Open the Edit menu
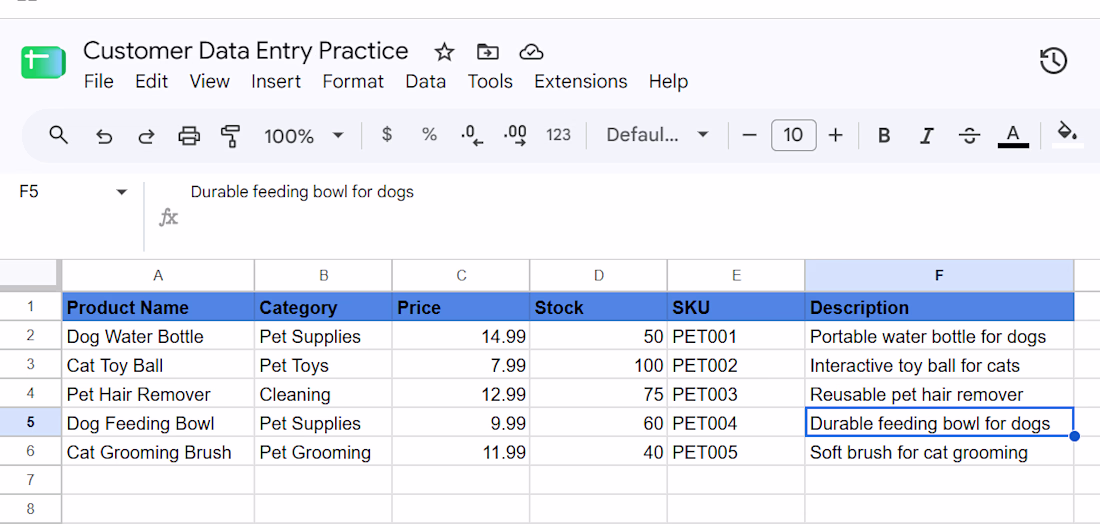This screenshot has height=524, width=1100. click(x=152, y=81)
